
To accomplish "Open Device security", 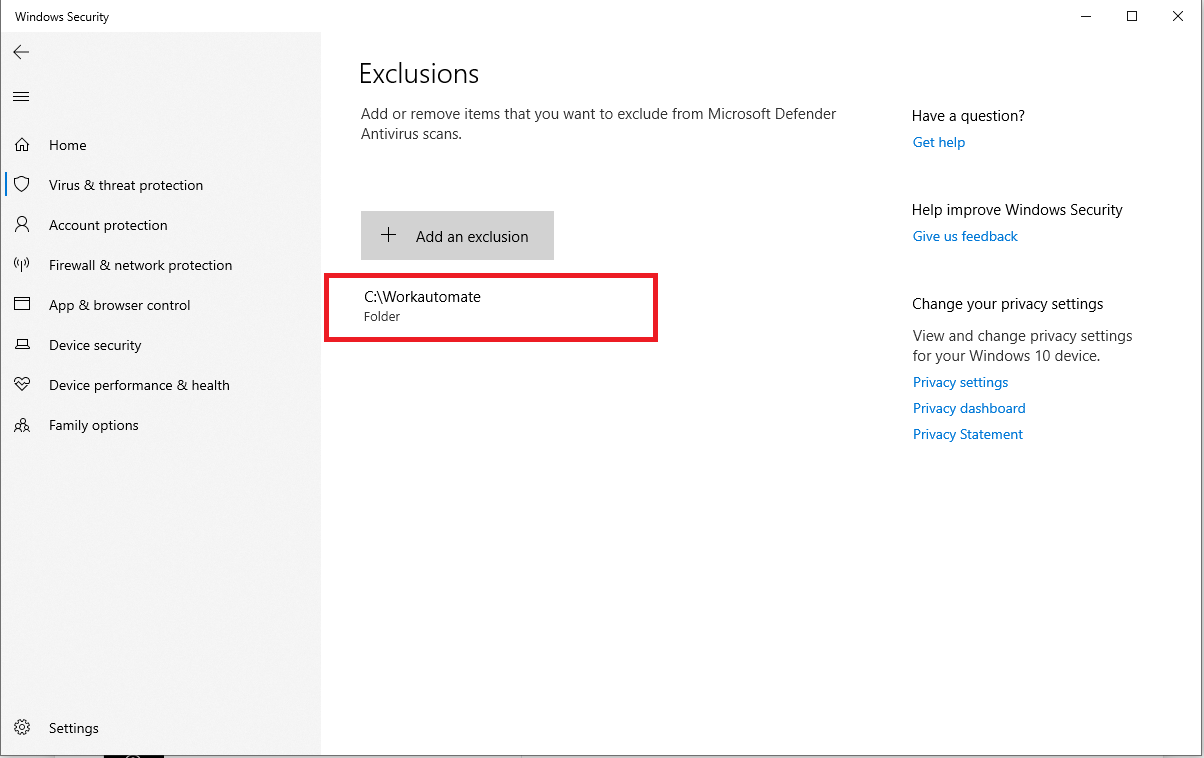I will tap(160, 345).
